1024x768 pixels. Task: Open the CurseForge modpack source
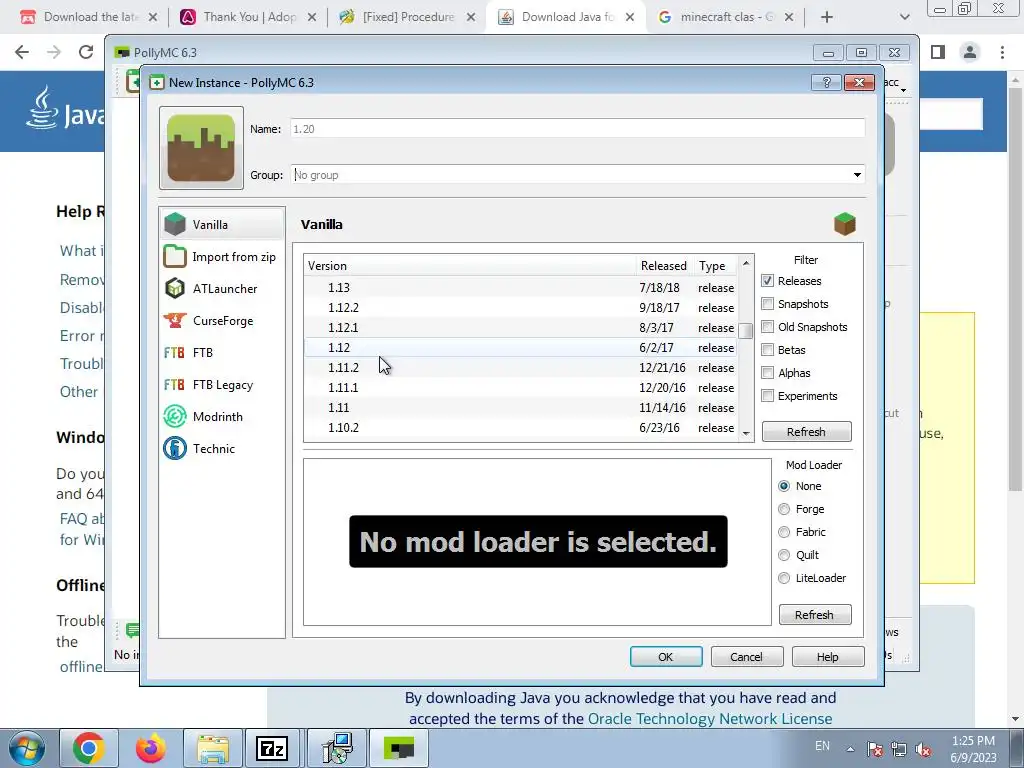[x=221, y=321]
